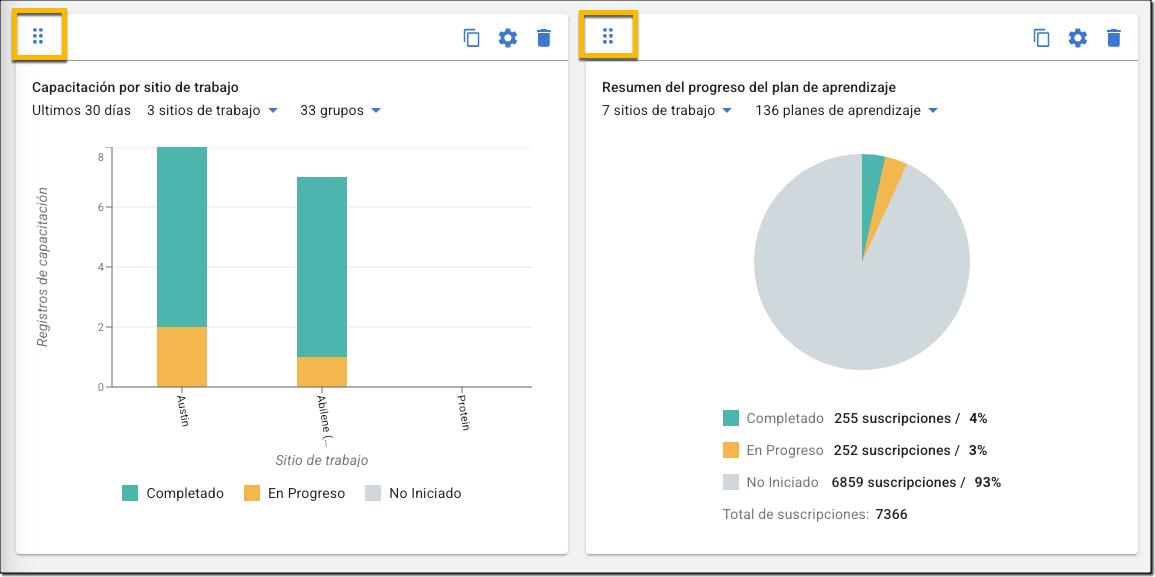Viewport: 1155px width, 577px height.
Task: Open the 136 planes de aprendizaje dropdown
Action: coord(847,111)
